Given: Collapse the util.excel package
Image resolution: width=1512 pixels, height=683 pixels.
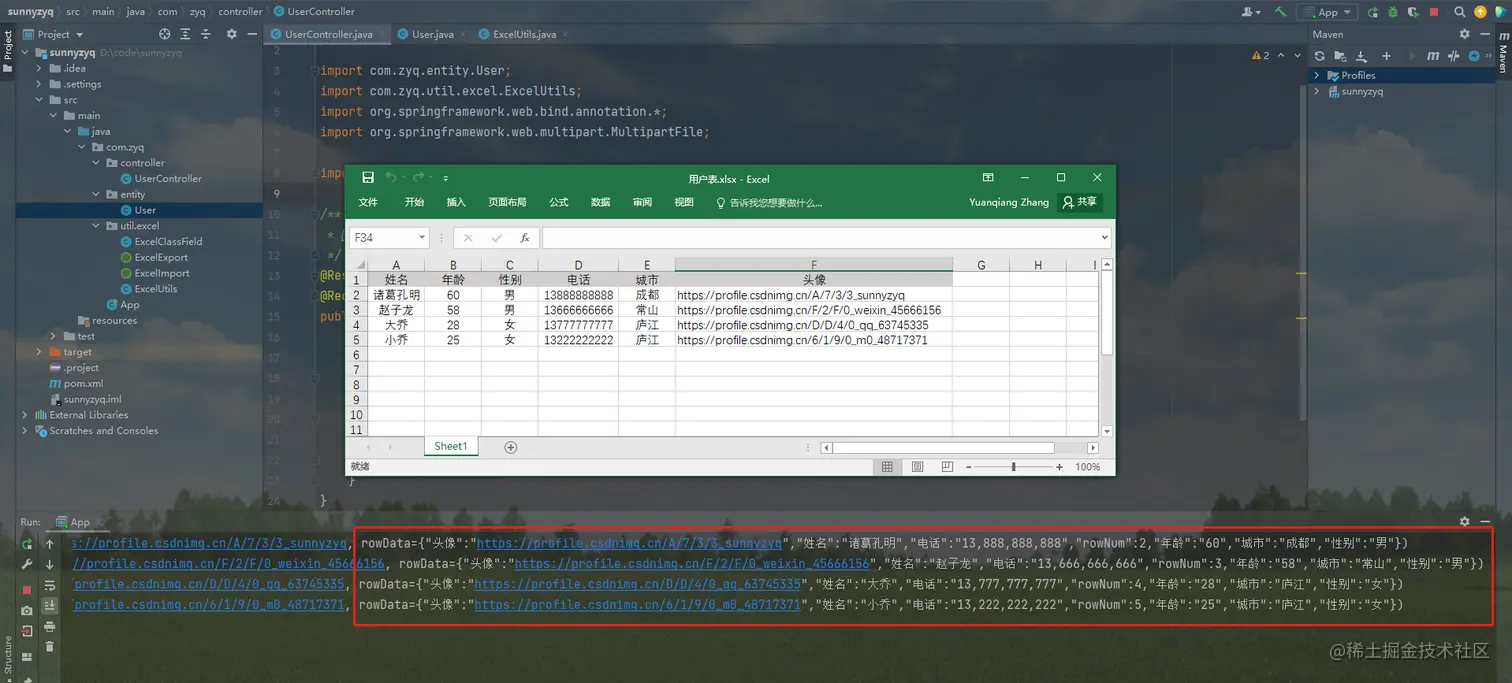Looking at the screenshot, I should [x=97, y=226].
